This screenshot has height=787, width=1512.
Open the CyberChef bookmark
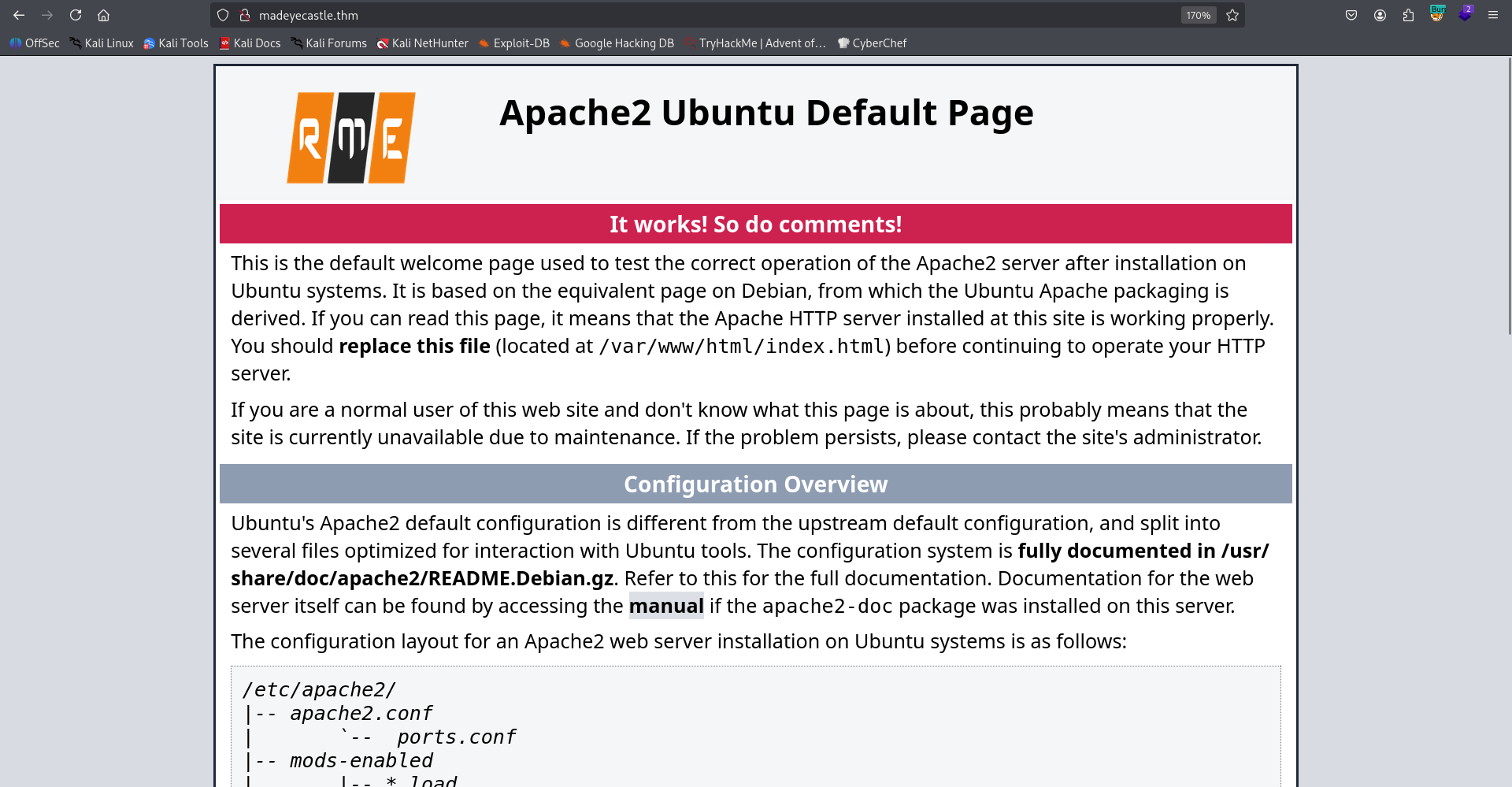click(x=873, y=43)
